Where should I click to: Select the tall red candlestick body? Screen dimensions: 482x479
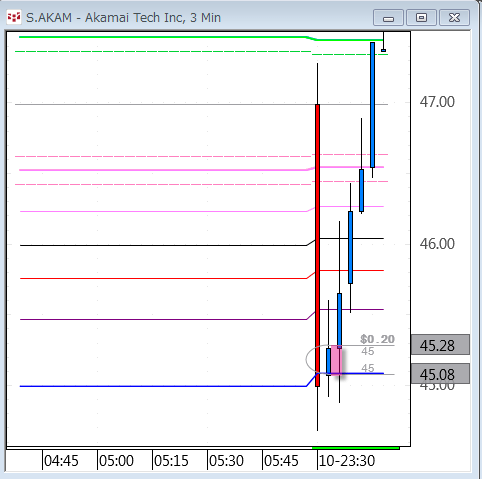click(x=317, y=245)
